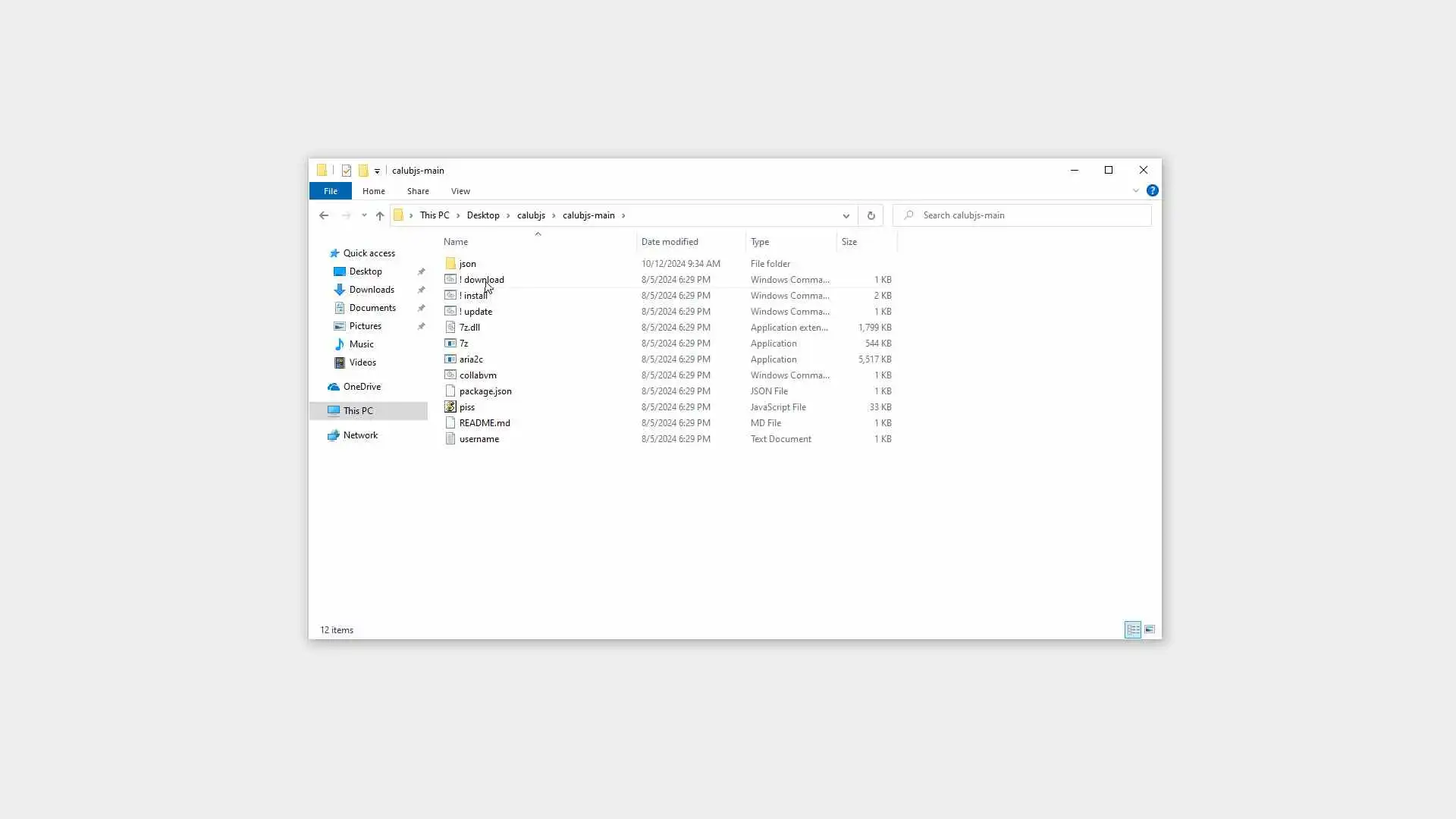Click the Back navigation arrow
Screen dimensions: 1456x819
pos(324,215)
